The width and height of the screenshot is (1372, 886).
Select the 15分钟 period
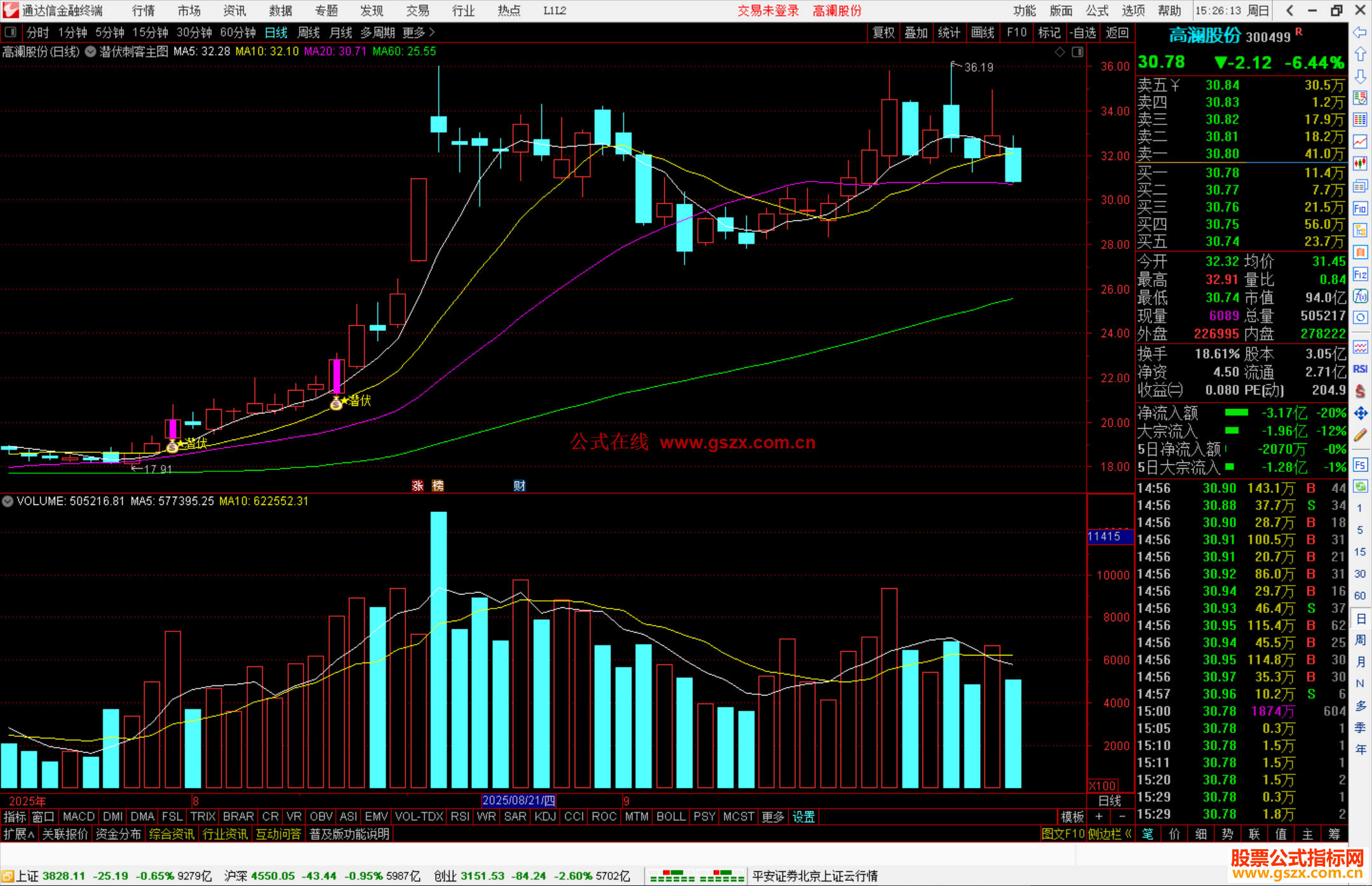(150, 32)
